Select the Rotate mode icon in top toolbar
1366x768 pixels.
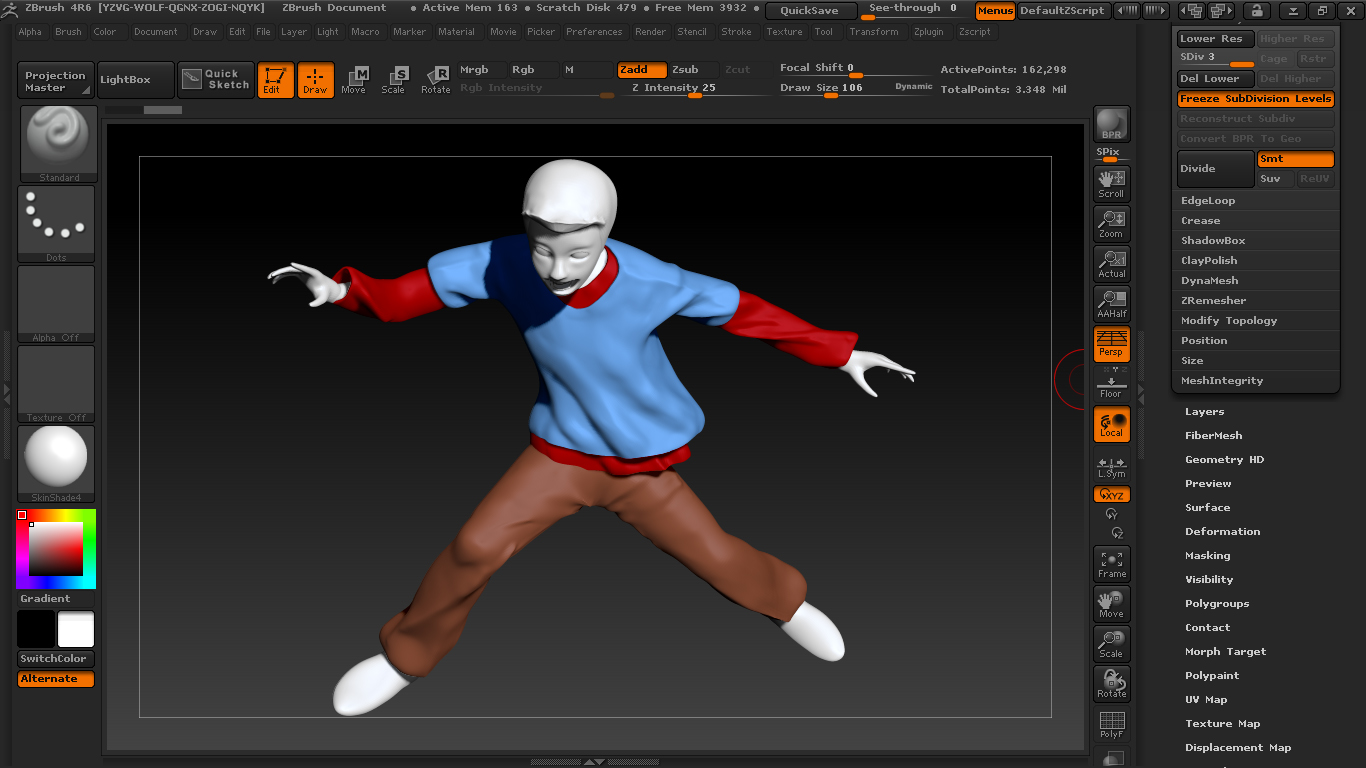click(435, 80)
